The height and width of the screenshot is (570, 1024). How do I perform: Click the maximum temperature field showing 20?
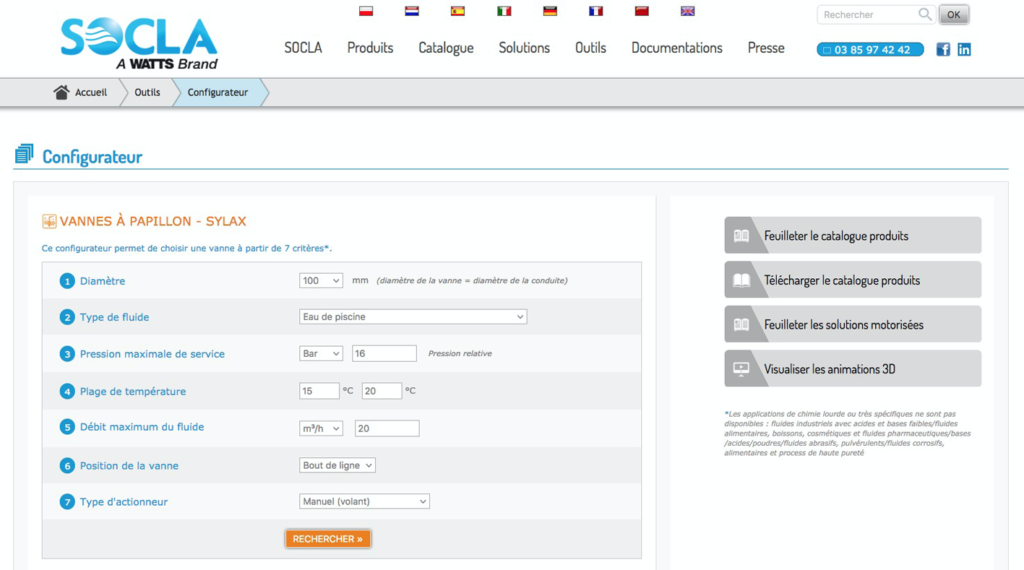coord(381,390)
